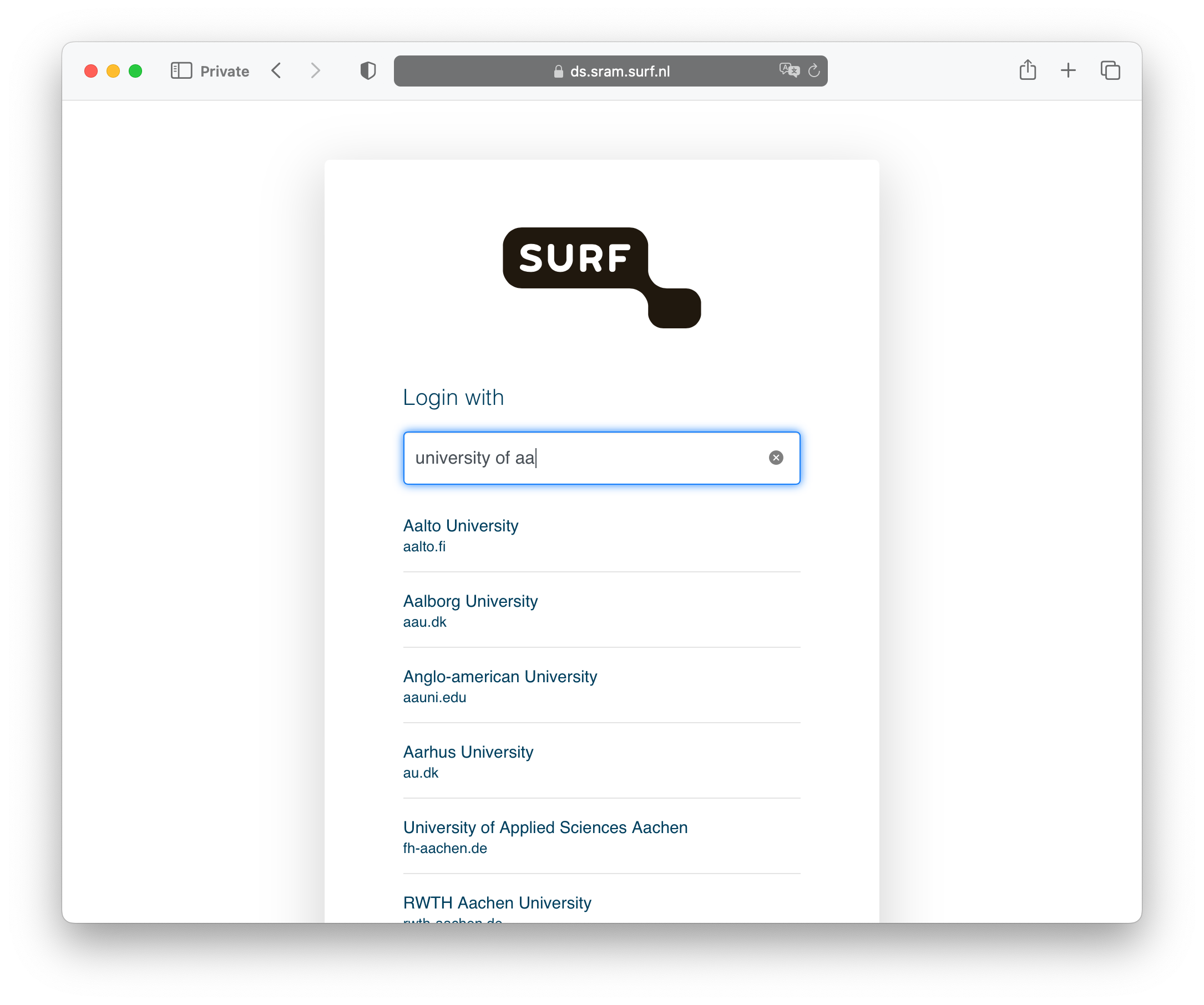This screenshot has height=1005, width=1204.
Task: Open the Share menu
Action: coord(1028,70)
